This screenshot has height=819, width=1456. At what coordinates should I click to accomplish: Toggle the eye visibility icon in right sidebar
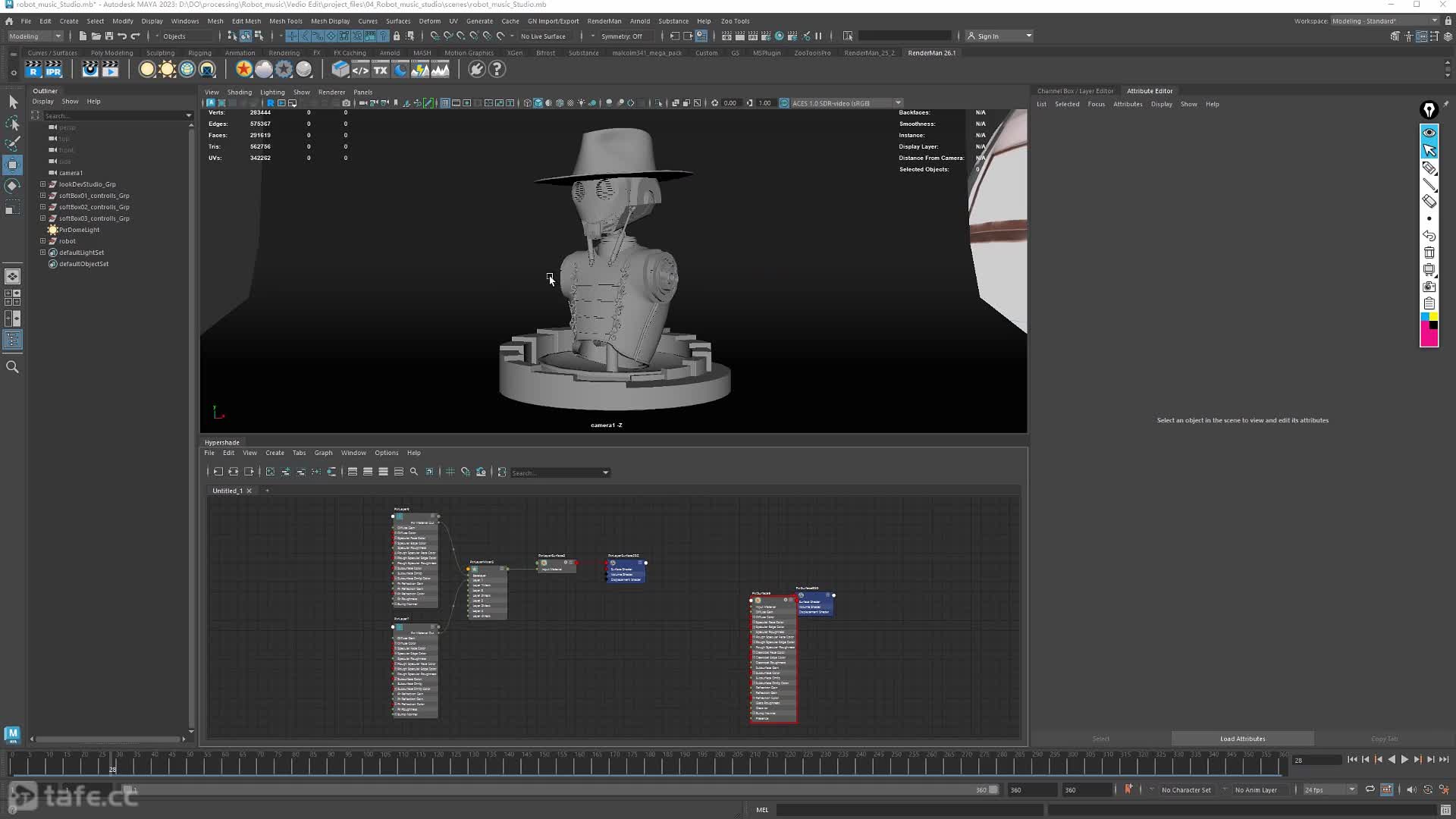pyautogui.click(x=1429, y=133)
